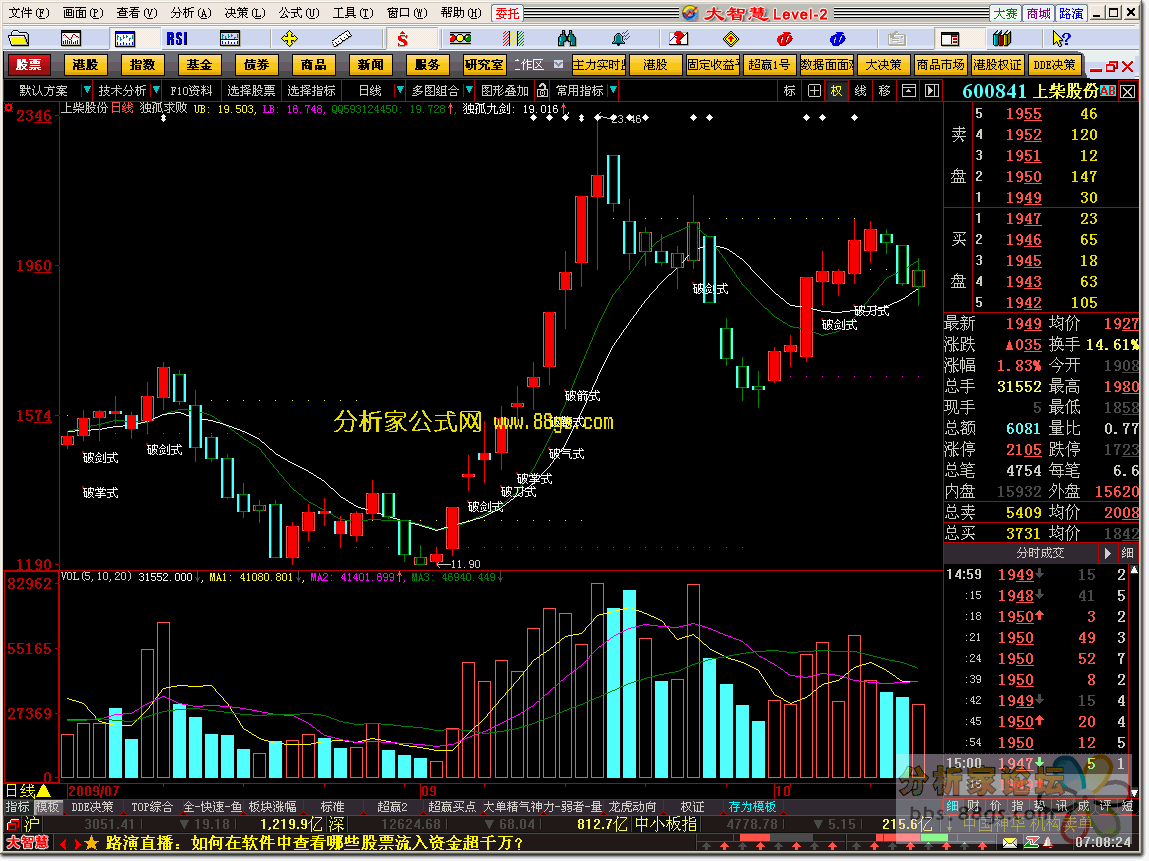The width and height of the screenshot is (1149, 861).
Task: Switch to the 基金 market tab
Action: 199,64
